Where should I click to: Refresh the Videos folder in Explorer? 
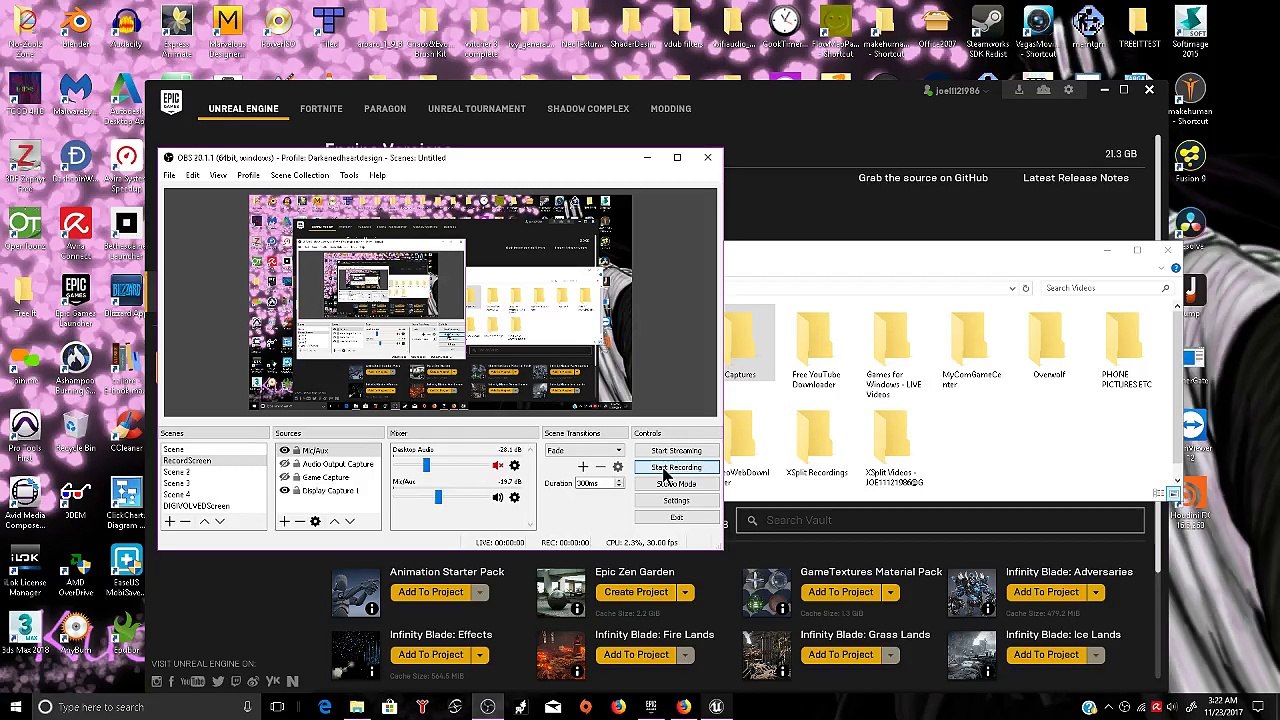pos(1025,288)
